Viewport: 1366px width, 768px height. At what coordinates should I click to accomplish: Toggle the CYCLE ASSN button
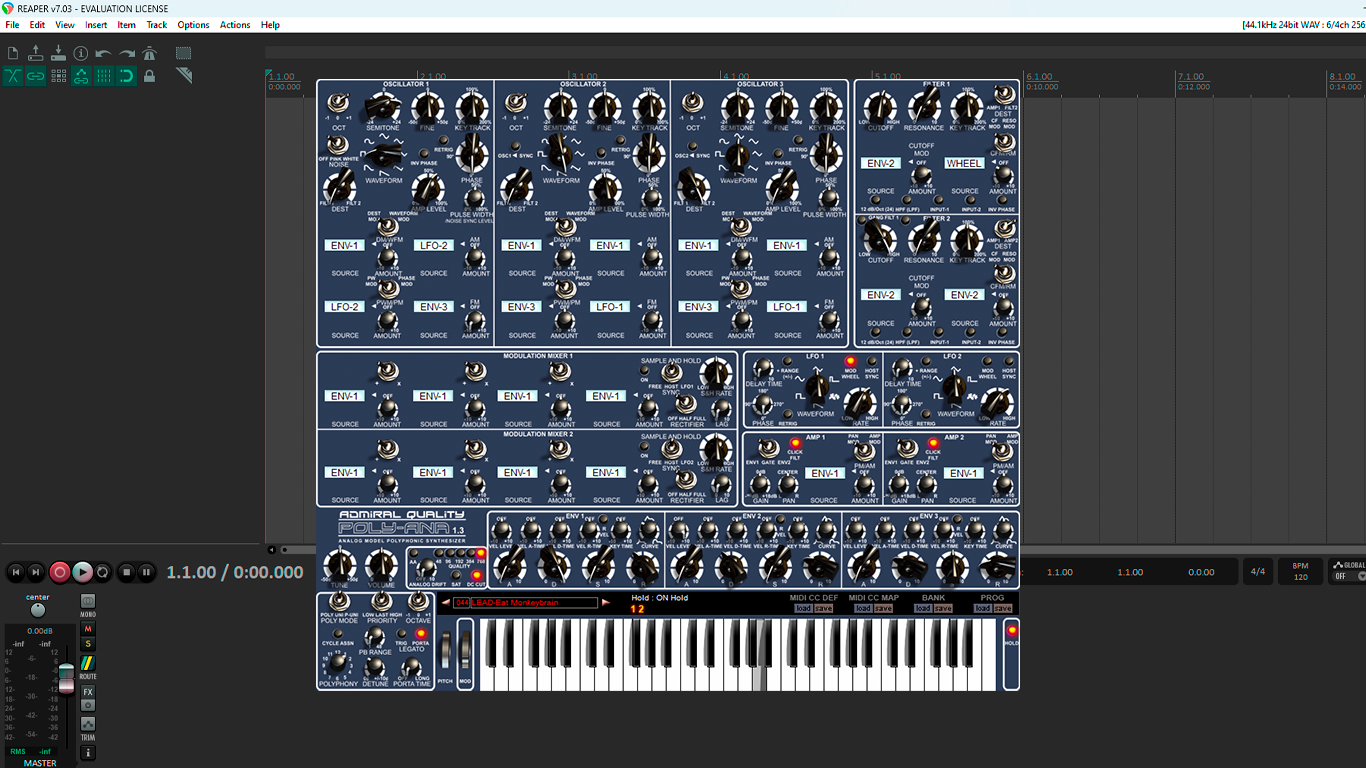pyautogui.click(x=338, y=633)
